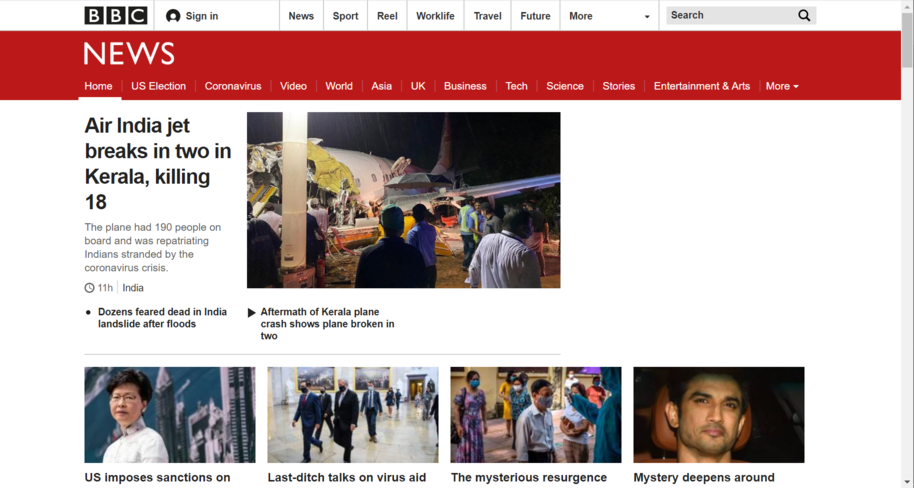
Task: Click the magnifying glass search icon
Action: (804, 16)
